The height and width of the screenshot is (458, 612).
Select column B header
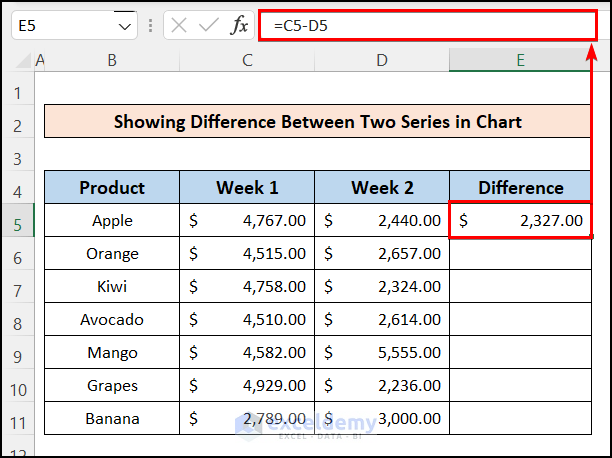[x=112, y=61]
